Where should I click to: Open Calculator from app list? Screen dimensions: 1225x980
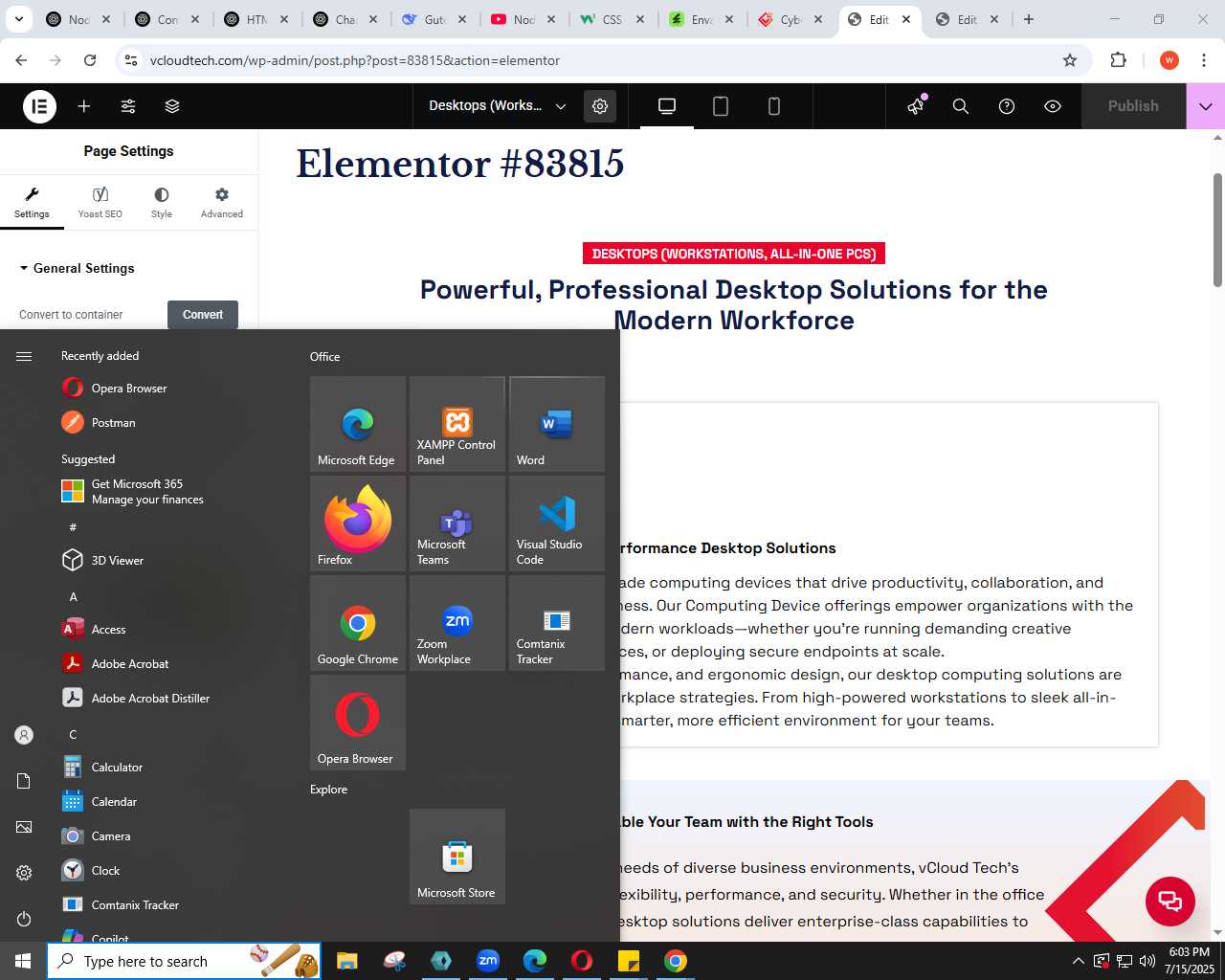(x=117, y=767)
